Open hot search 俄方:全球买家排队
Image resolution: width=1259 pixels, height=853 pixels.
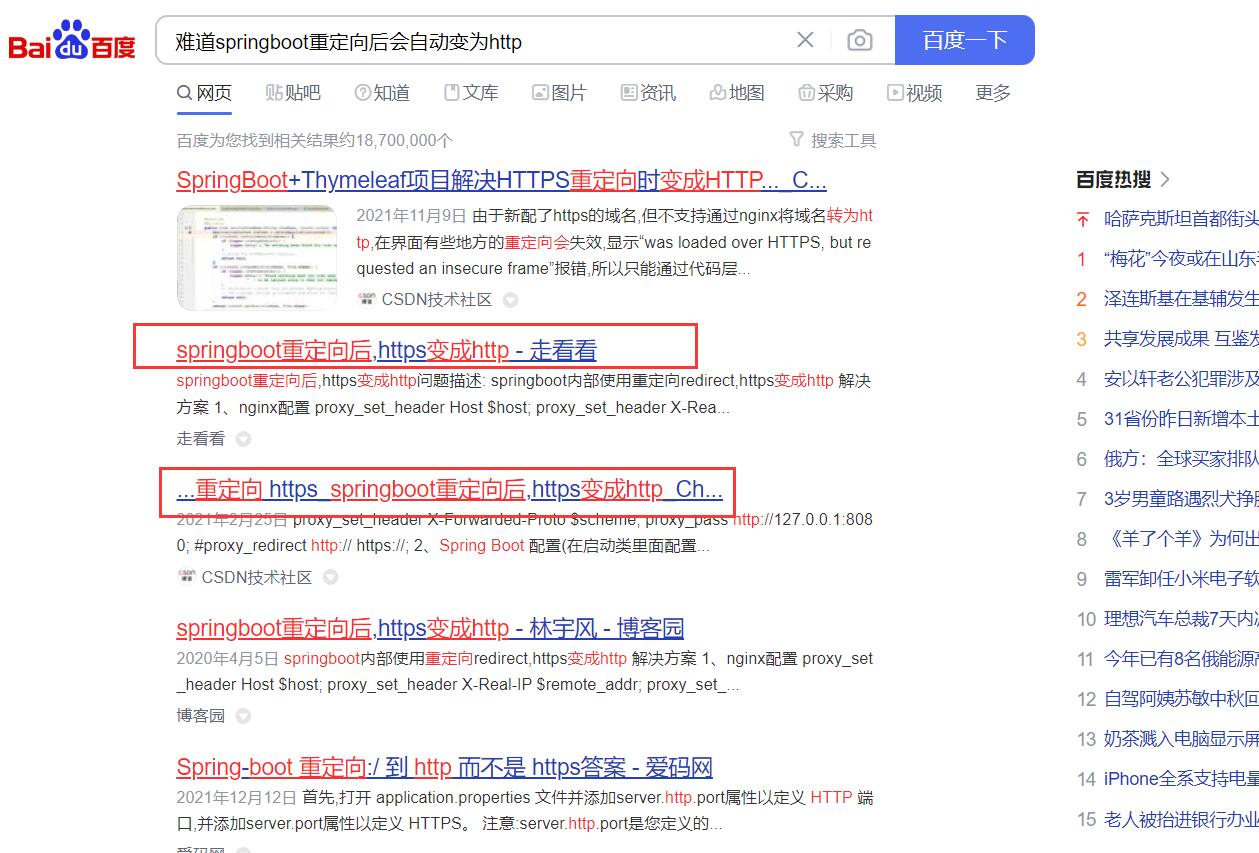click(x=1180, y=459)
